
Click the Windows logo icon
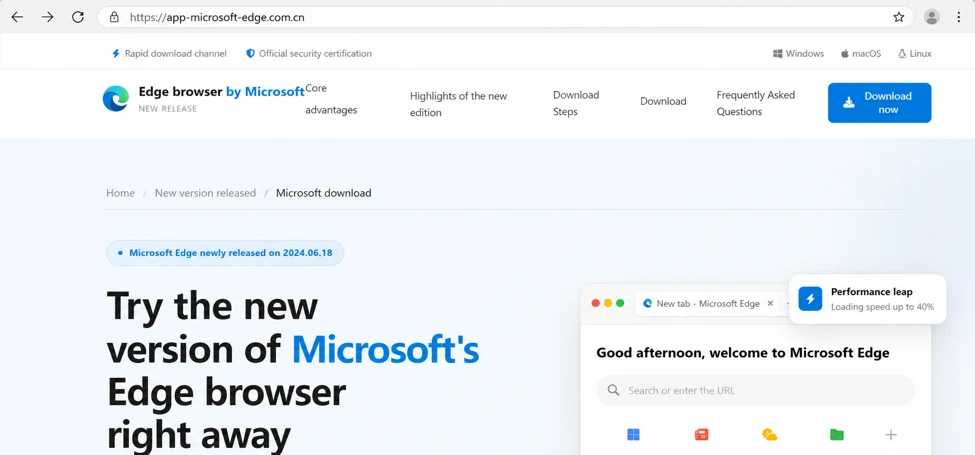coord(777,53)
